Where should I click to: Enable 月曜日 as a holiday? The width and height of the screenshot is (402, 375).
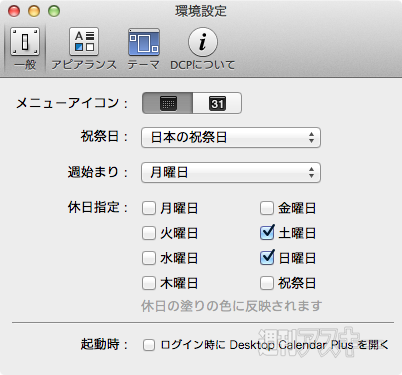pos(149,208)
